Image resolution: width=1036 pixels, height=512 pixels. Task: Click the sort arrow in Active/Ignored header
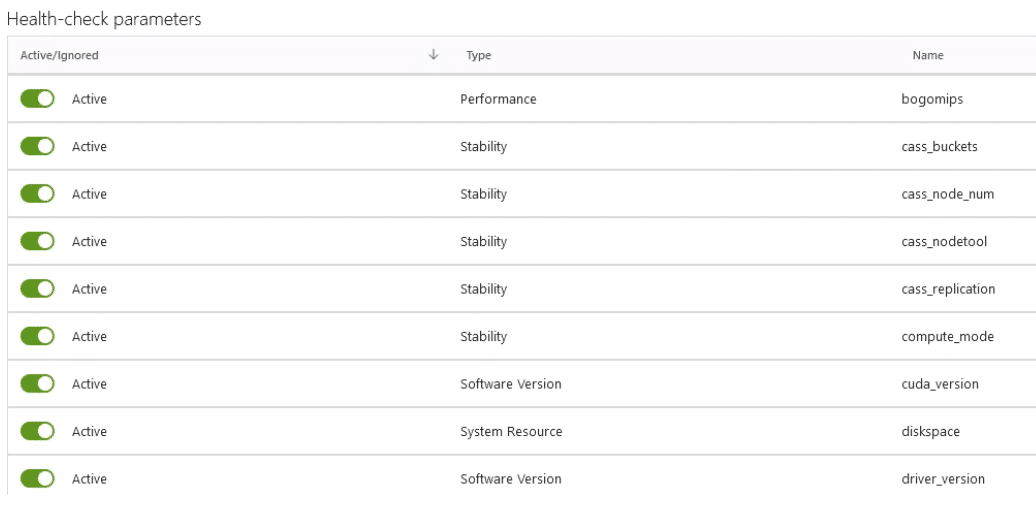click(433, 55)
